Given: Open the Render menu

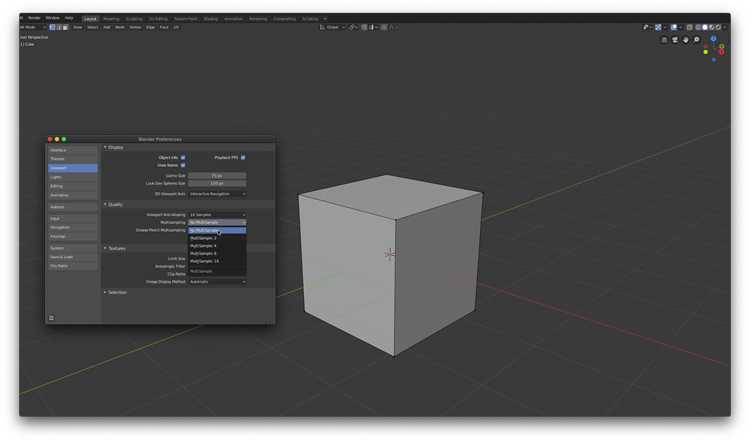Looking at the screenshot, I should coord(34,18).
